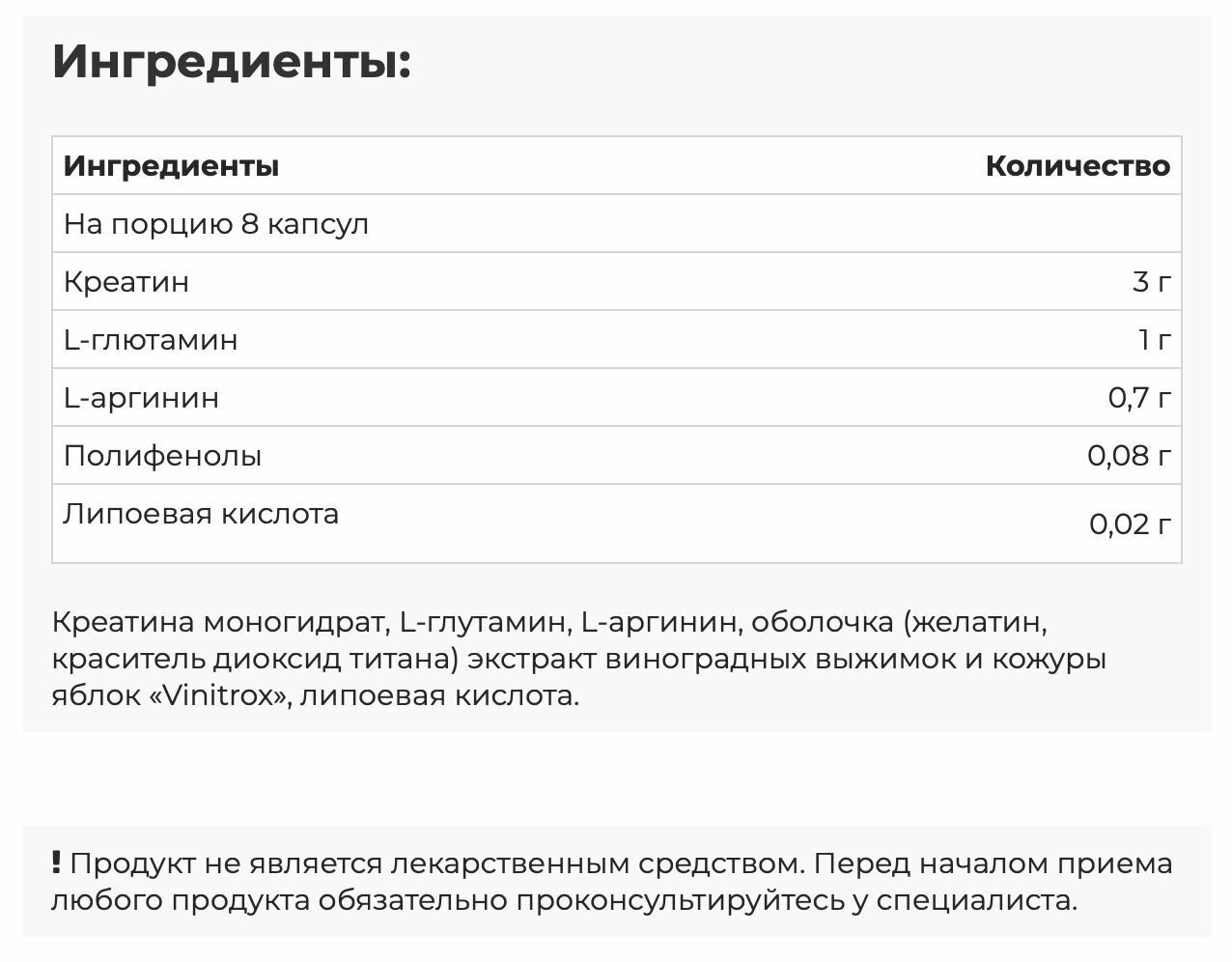Click the 'проконсультируйтесь у специалиста' text

pyautogui.click(x=796, y=901)
